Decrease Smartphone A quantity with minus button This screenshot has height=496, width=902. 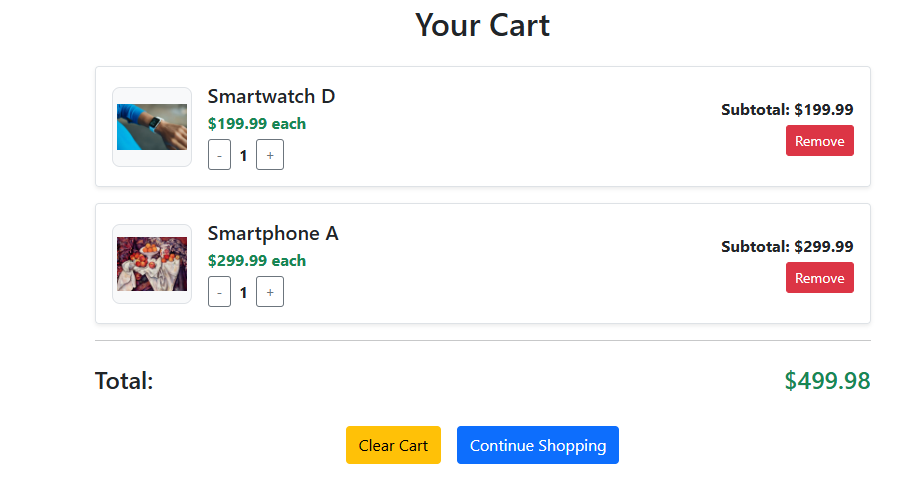tap(220, 292)
